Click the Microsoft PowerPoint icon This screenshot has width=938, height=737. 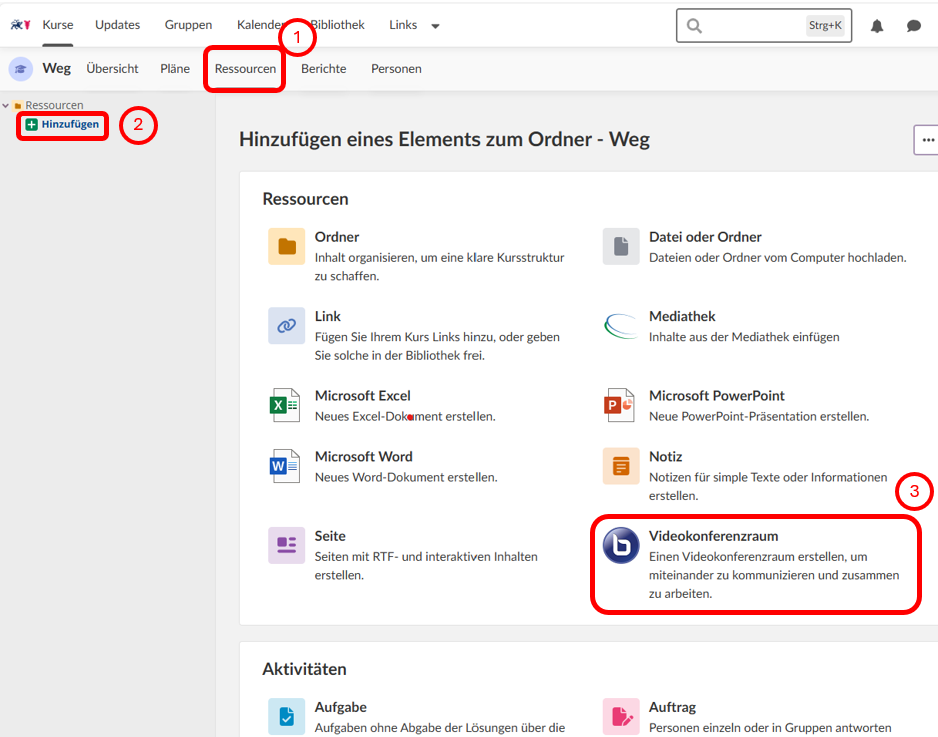tap(620, 405)
